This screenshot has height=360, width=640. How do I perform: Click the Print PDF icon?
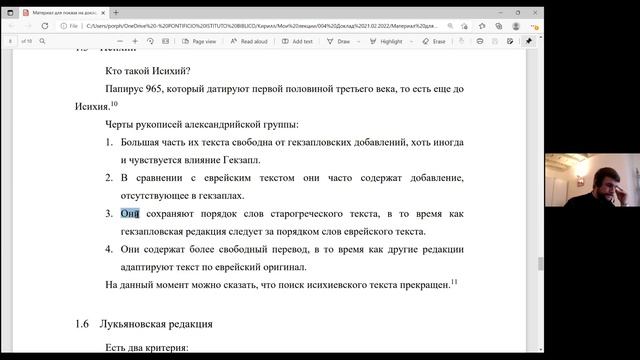pyautogui.click(x=480, y=41)
